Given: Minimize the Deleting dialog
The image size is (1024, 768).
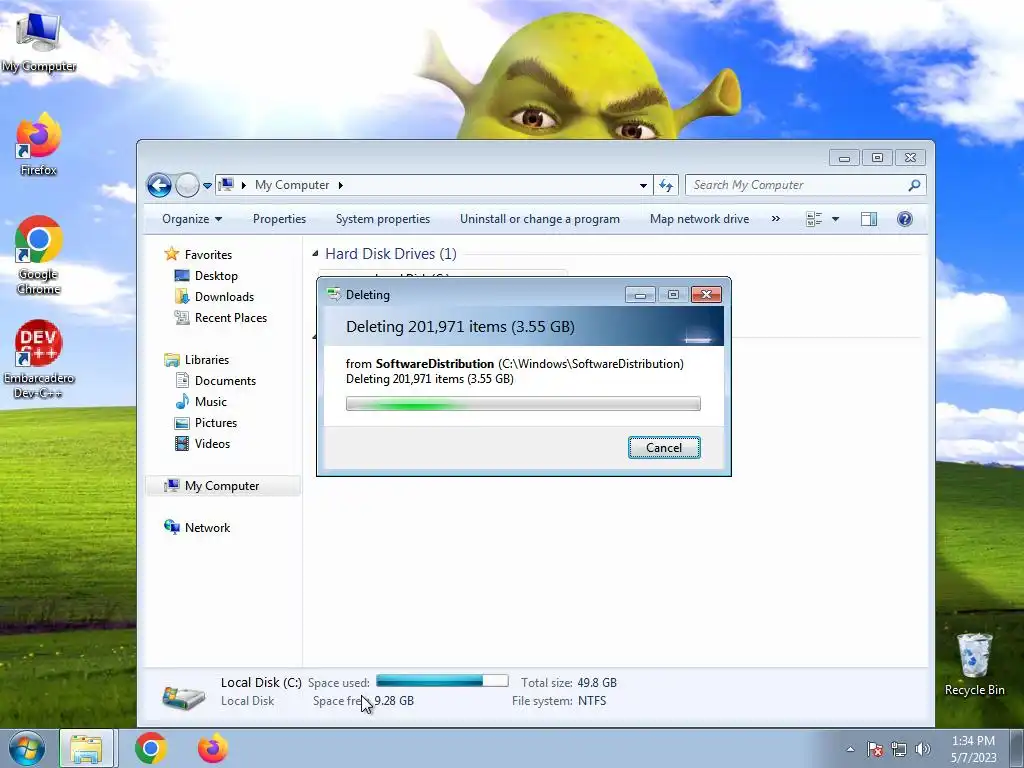Looking at the screenshot, I should pyautogui.click(x=640, y=295).
